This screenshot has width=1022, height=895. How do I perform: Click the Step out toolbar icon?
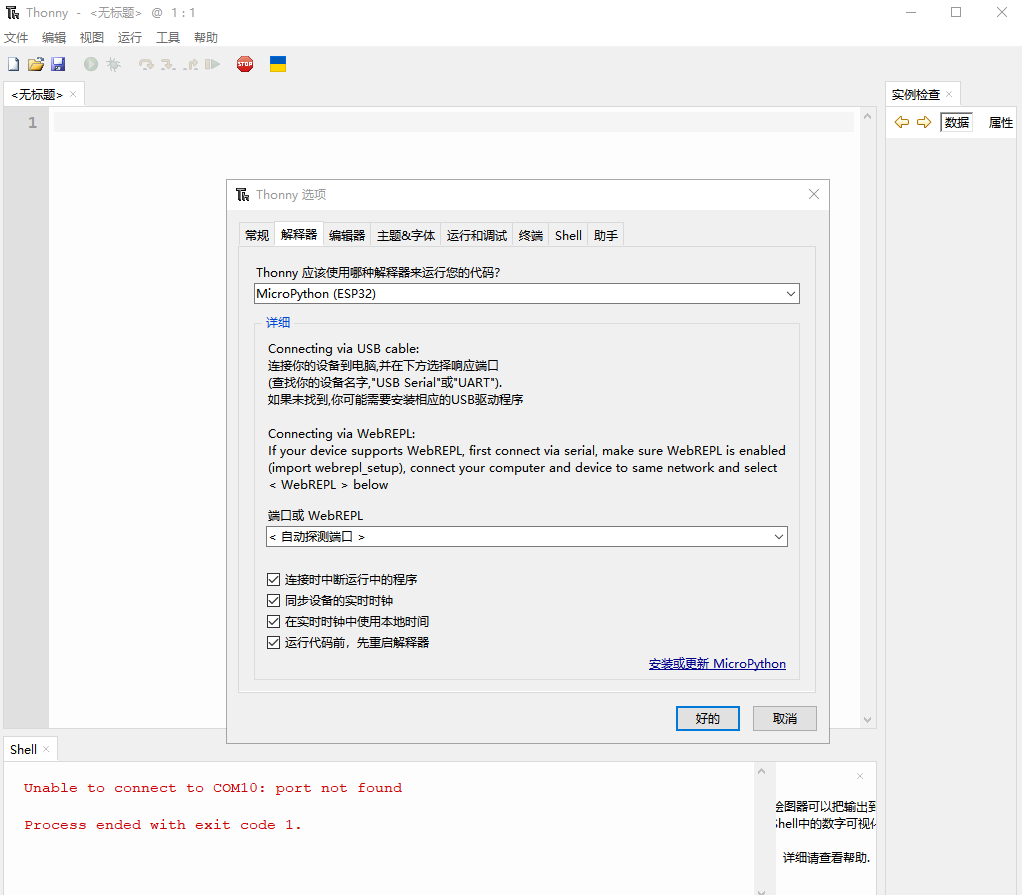[x=190, y=64]
